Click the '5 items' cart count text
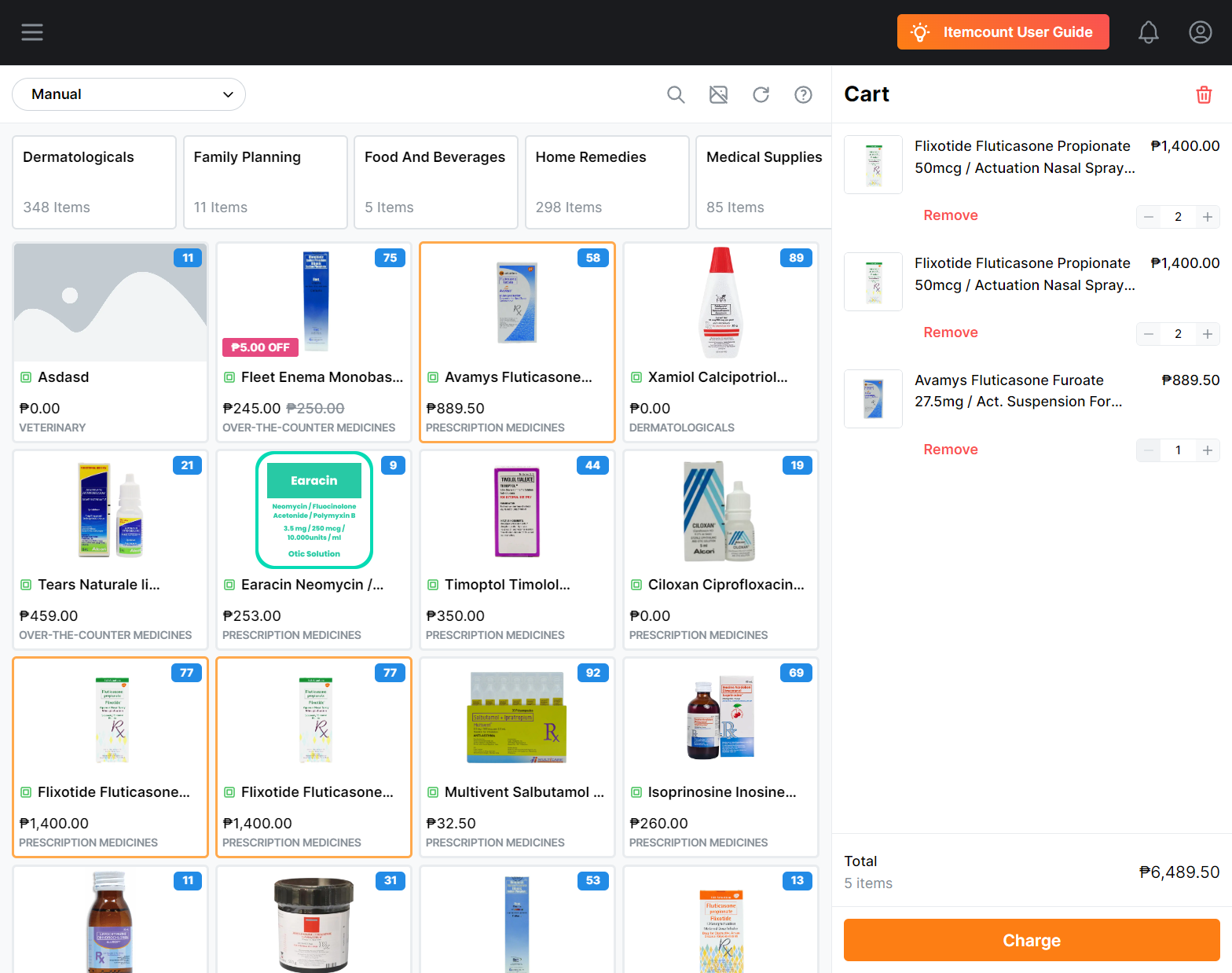The height and width of the screenshot is (973, 1232). (868, 883)
